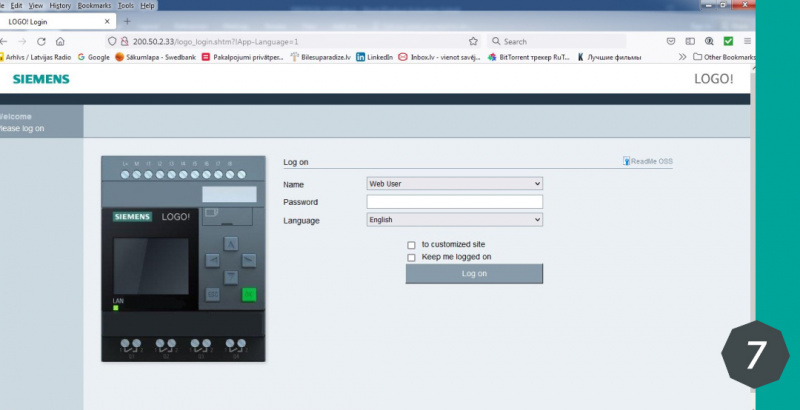
Task: Check the 'Keep me logged on' box
Action: click(411, 257)
